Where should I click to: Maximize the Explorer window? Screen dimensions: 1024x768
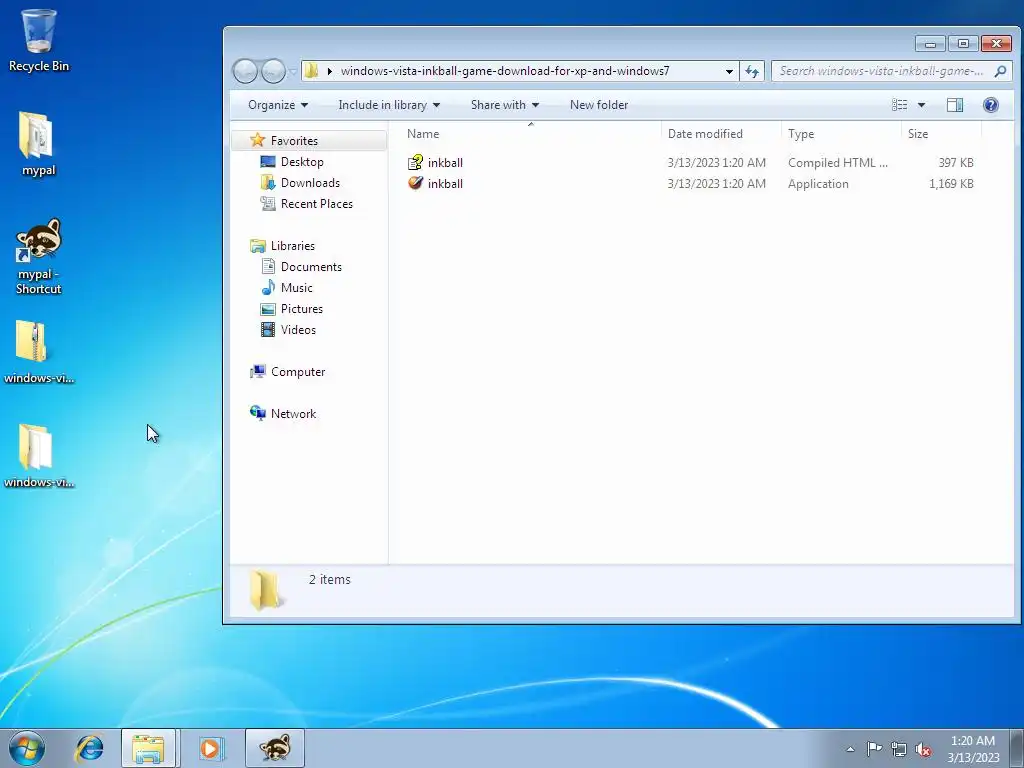click(963, 44)
